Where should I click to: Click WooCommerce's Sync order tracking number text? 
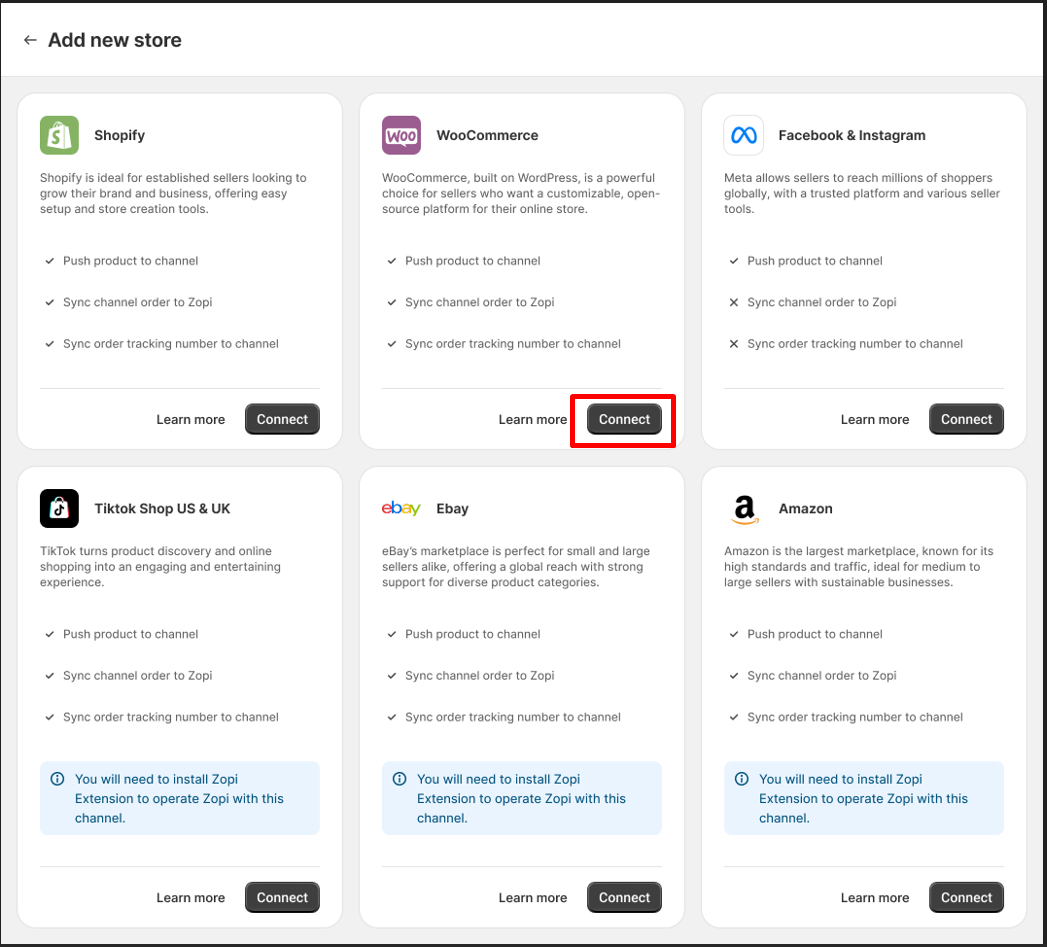[513, 344]
